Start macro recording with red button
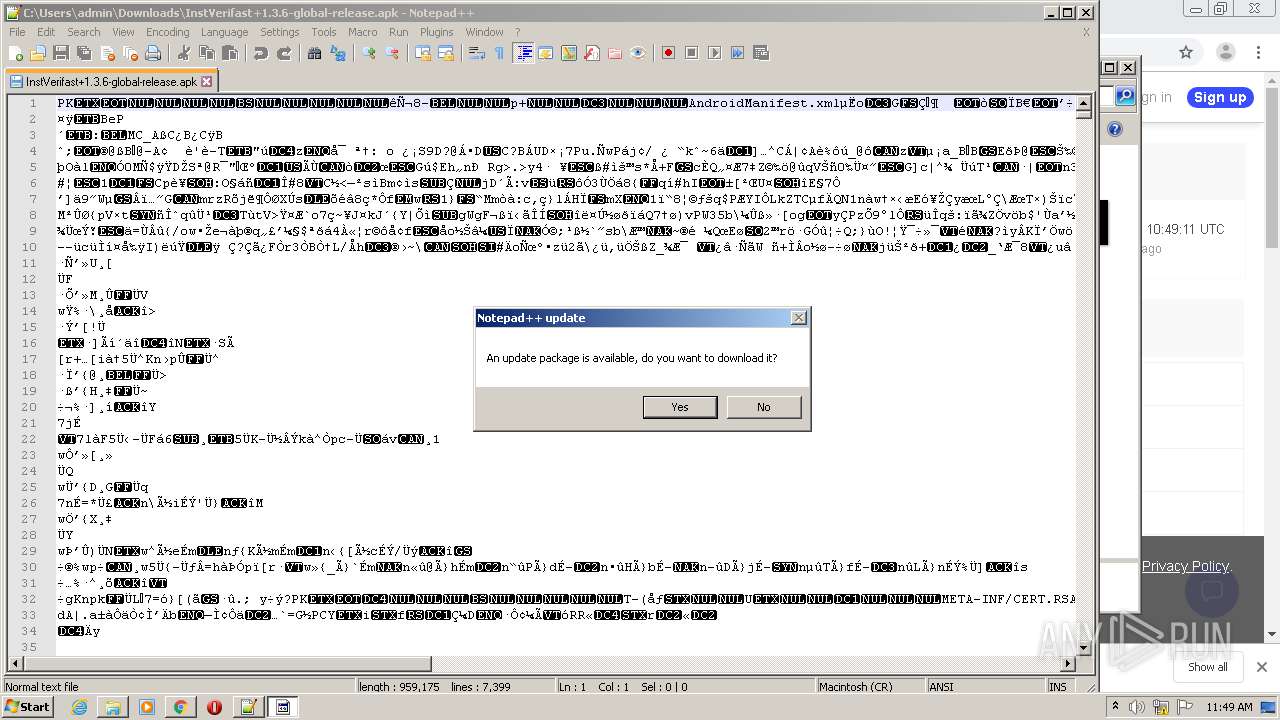Screen dimensions: 1280x720 click(x=669, y=53)
